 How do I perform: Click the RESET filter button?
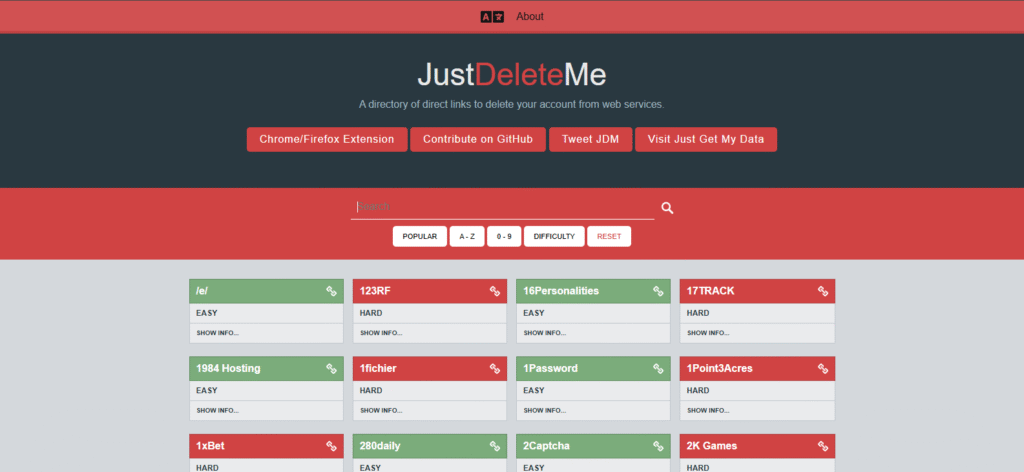coord(609,236)
